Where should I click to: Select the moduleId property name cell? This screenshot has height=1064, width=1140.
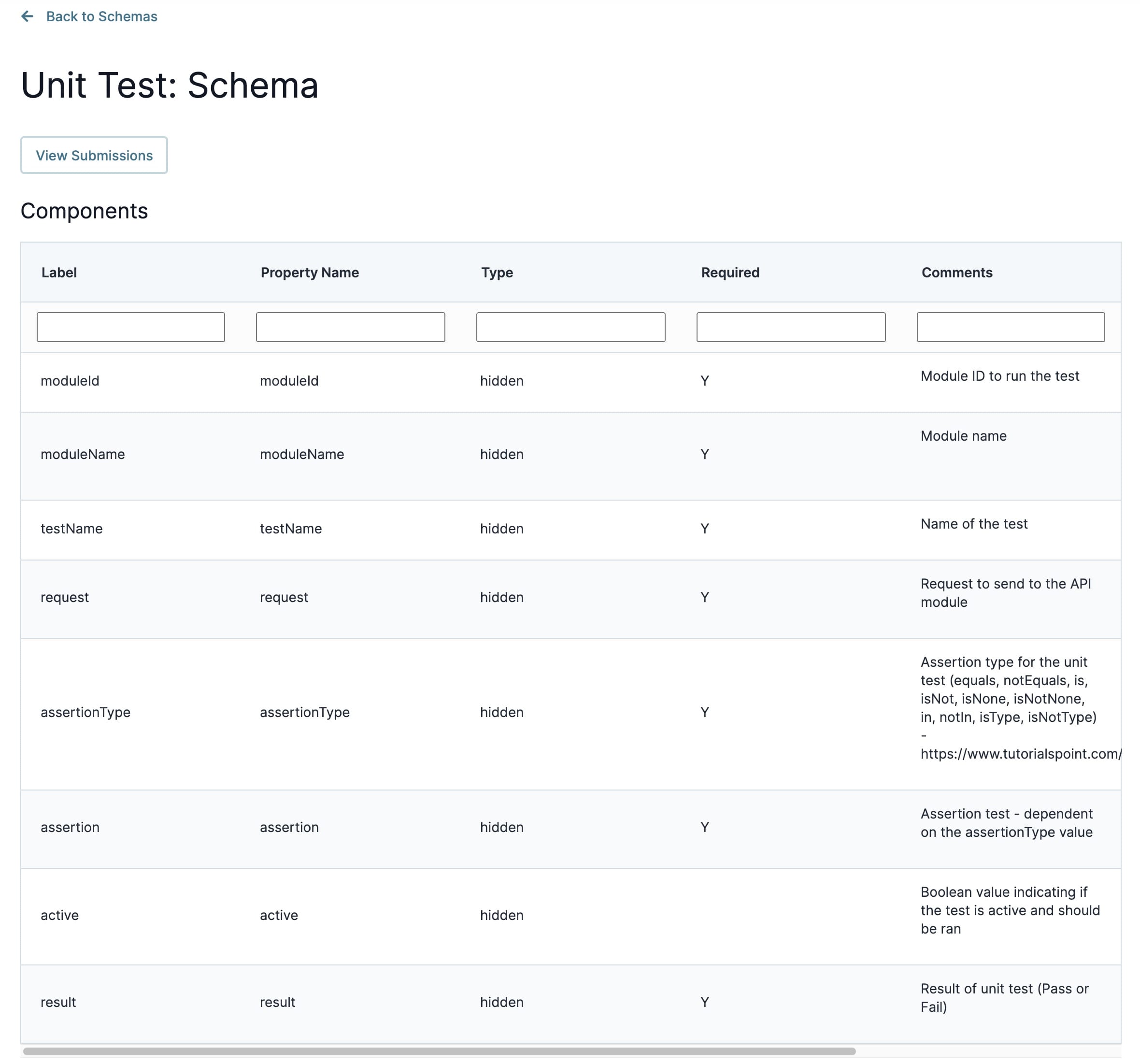click(289, 381)
